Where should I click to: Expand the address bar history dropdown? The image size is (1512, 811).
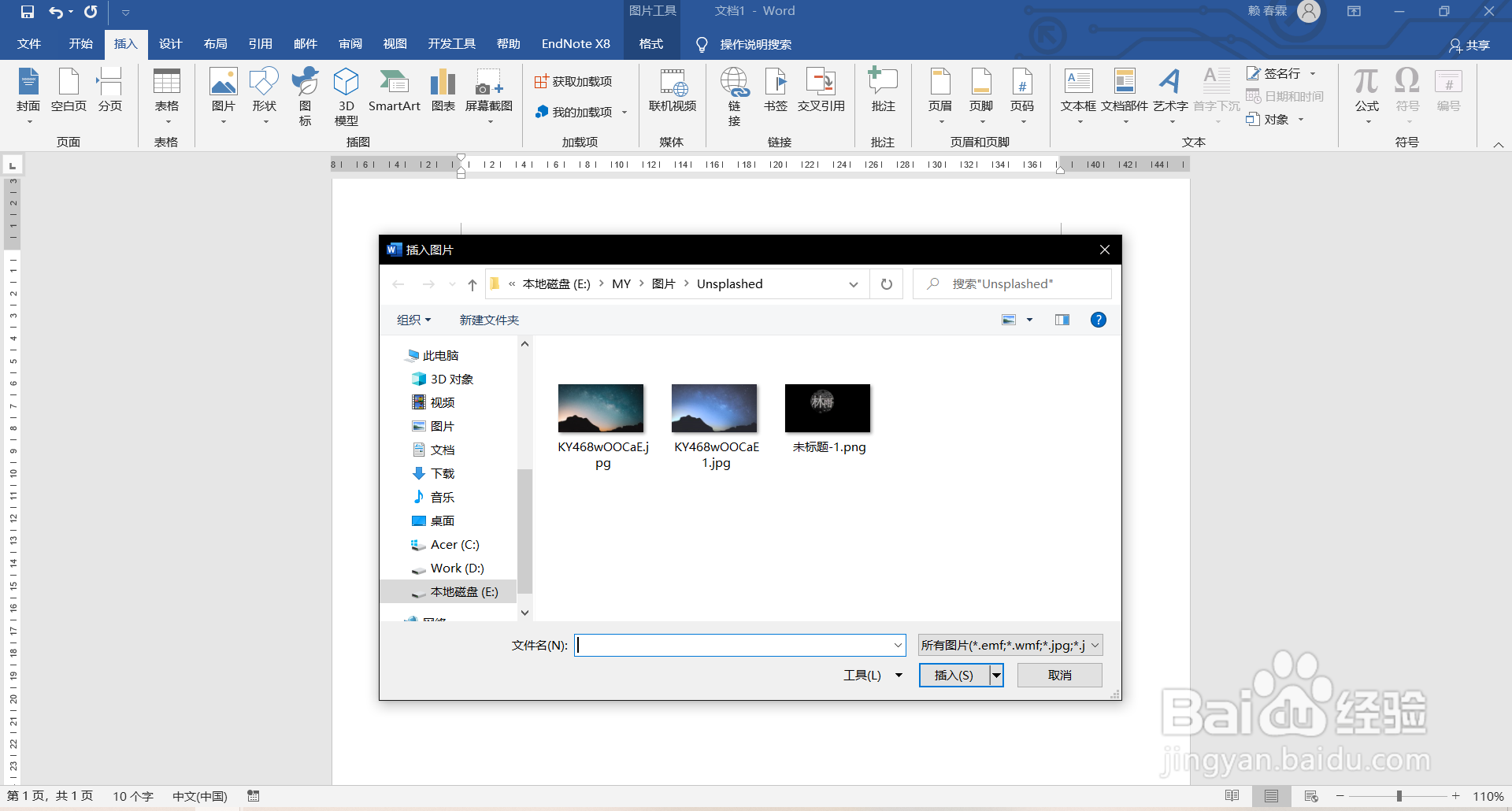(x=854, y=284)
